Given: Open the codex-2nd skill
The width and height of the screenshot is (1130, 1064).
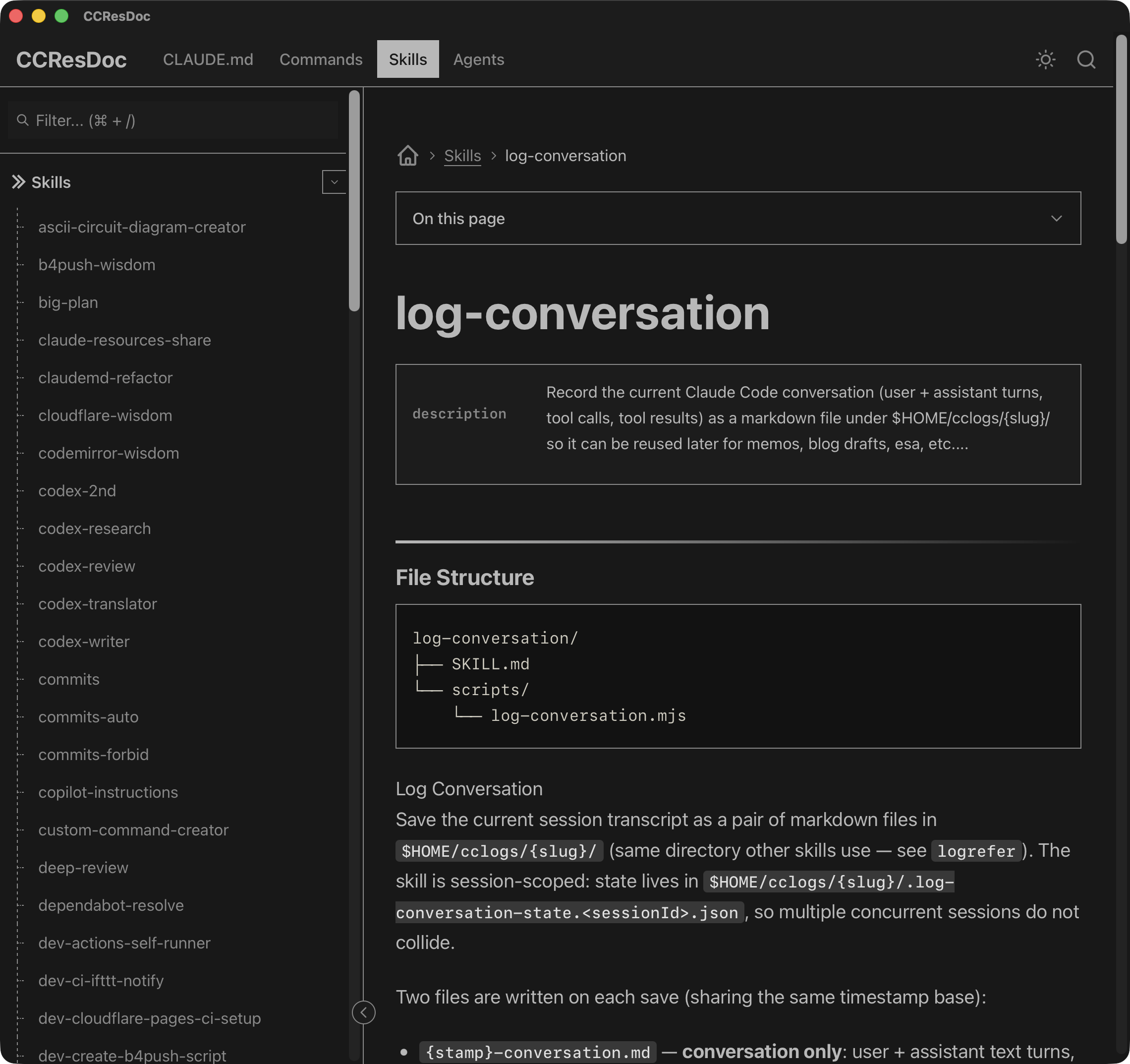Looking at the screenshot, I should coord(77,491).
